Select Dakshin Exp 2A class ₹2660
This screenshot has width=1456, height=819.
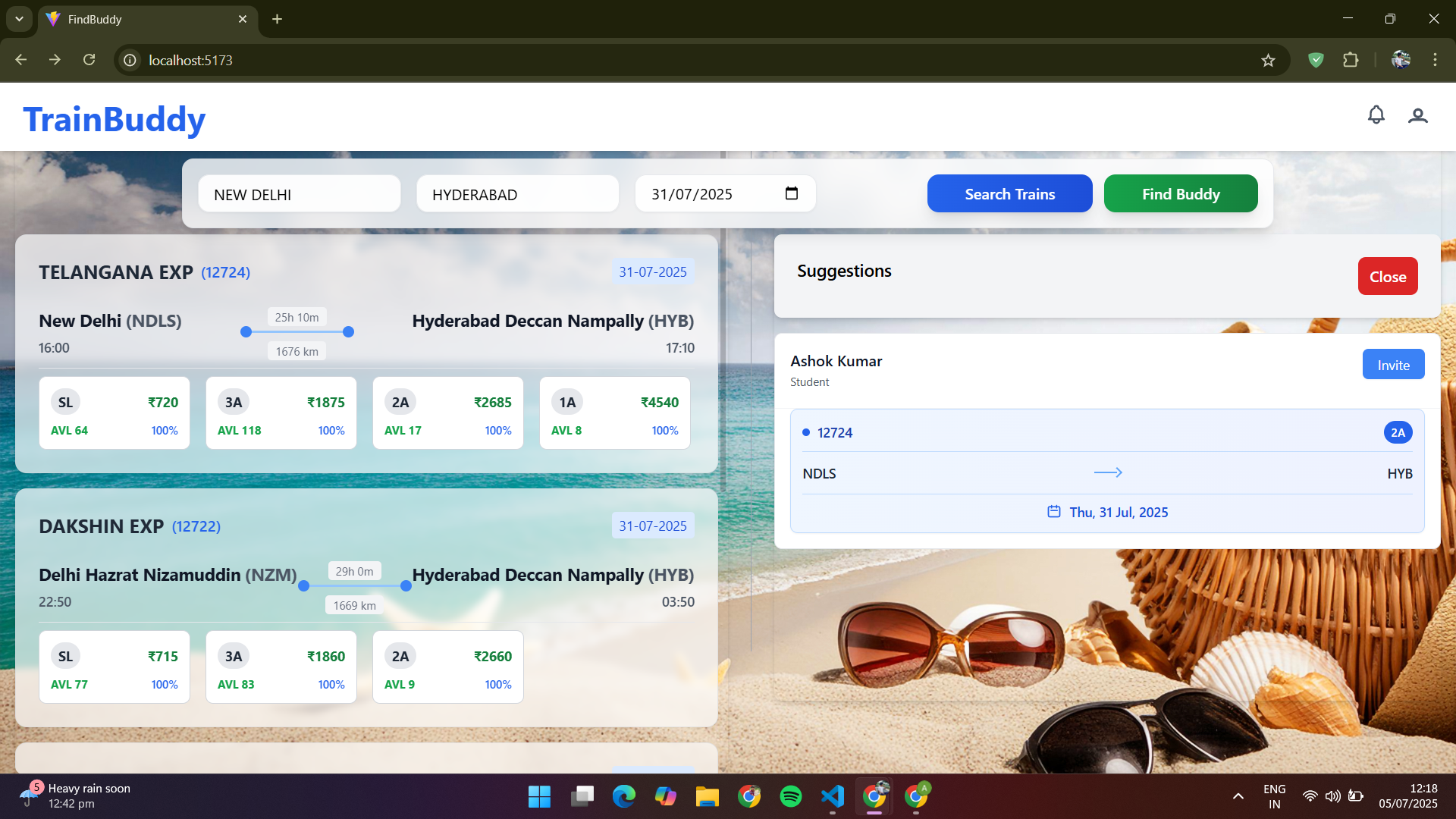point(448,667)
